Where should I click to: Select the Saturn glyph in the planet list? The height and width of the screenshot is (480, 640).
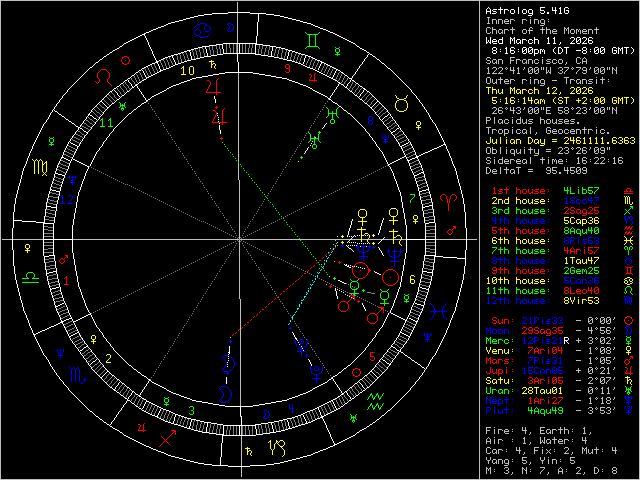[x=627, y=379]
